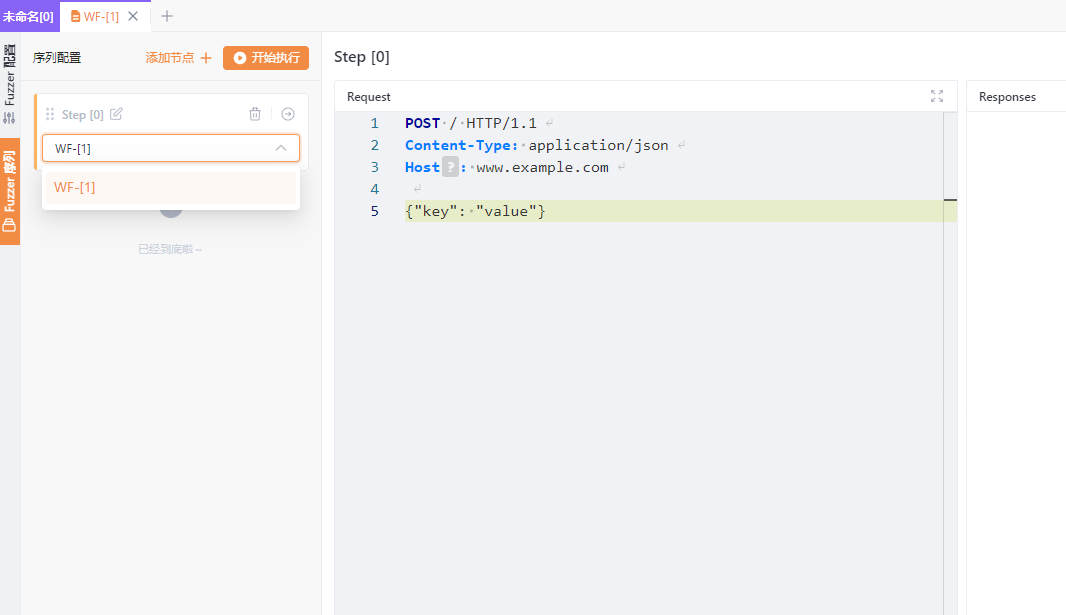The height and width of the screenshot is (615, 1066).
Task: Collapse the WF-[1] step dropdown
Action: pyautogui.click(x=281, y=148)
